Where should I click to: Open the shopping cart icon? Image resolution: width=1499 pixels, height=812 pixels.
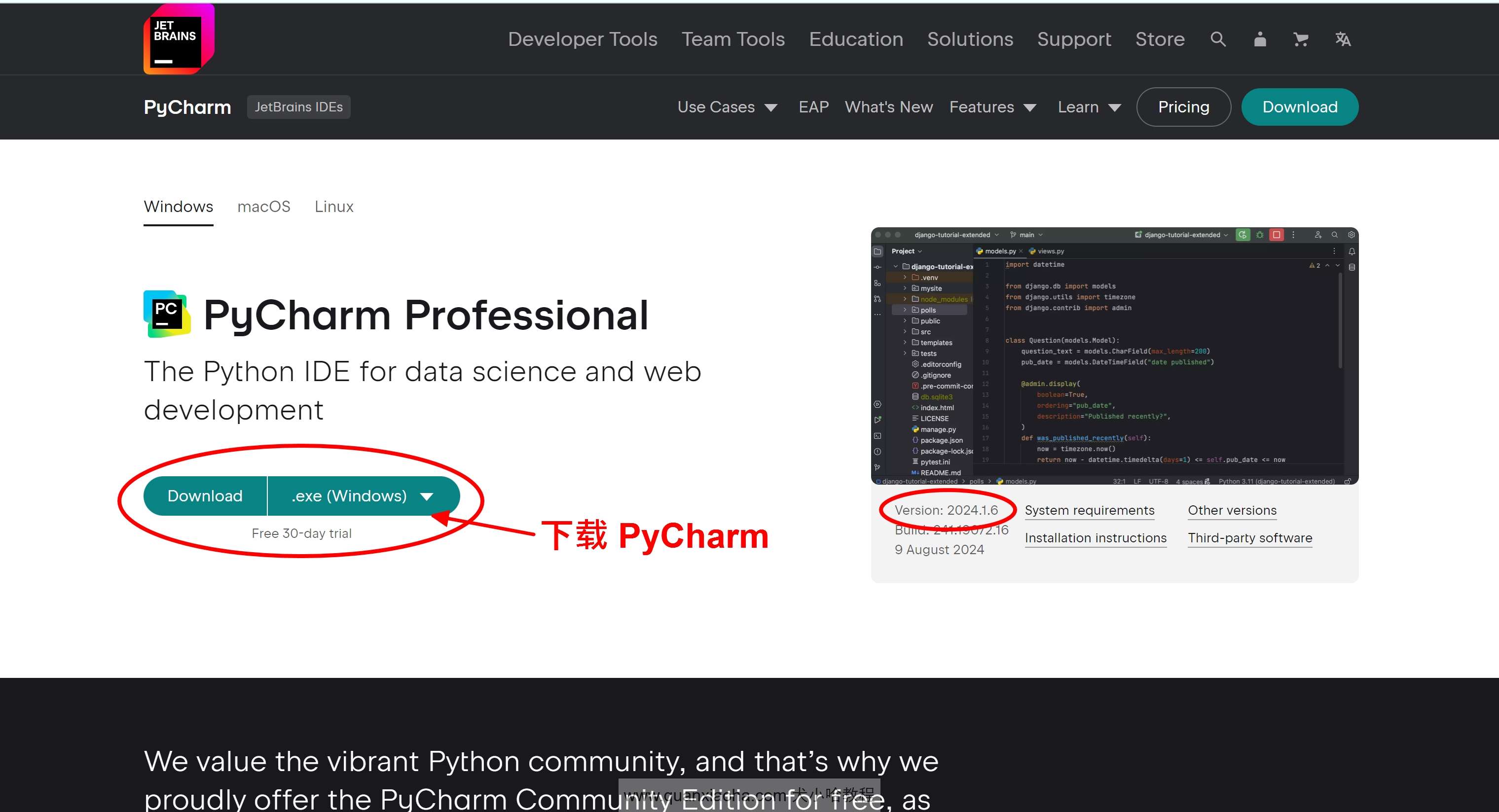(1301, 39)
